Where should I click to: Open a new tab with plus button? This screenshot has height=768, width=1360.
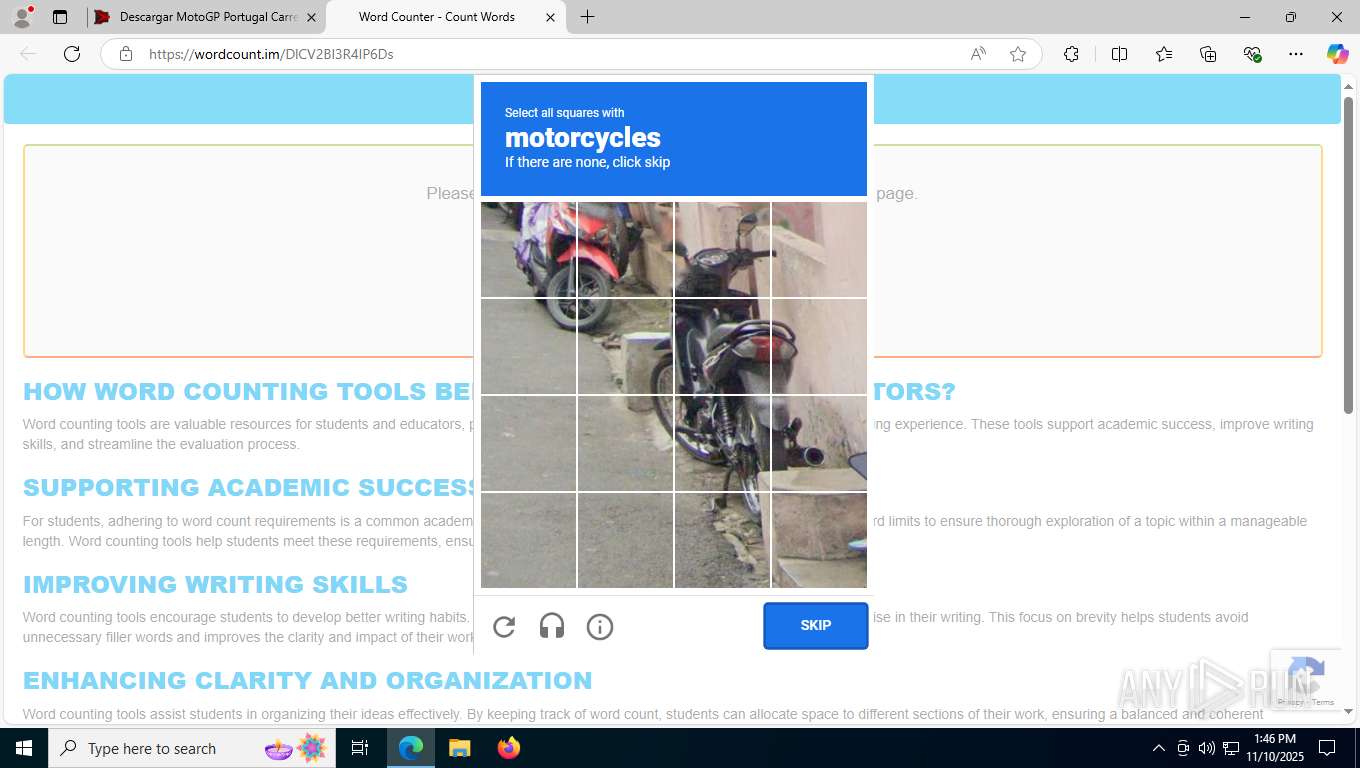(x=587, y=17)
